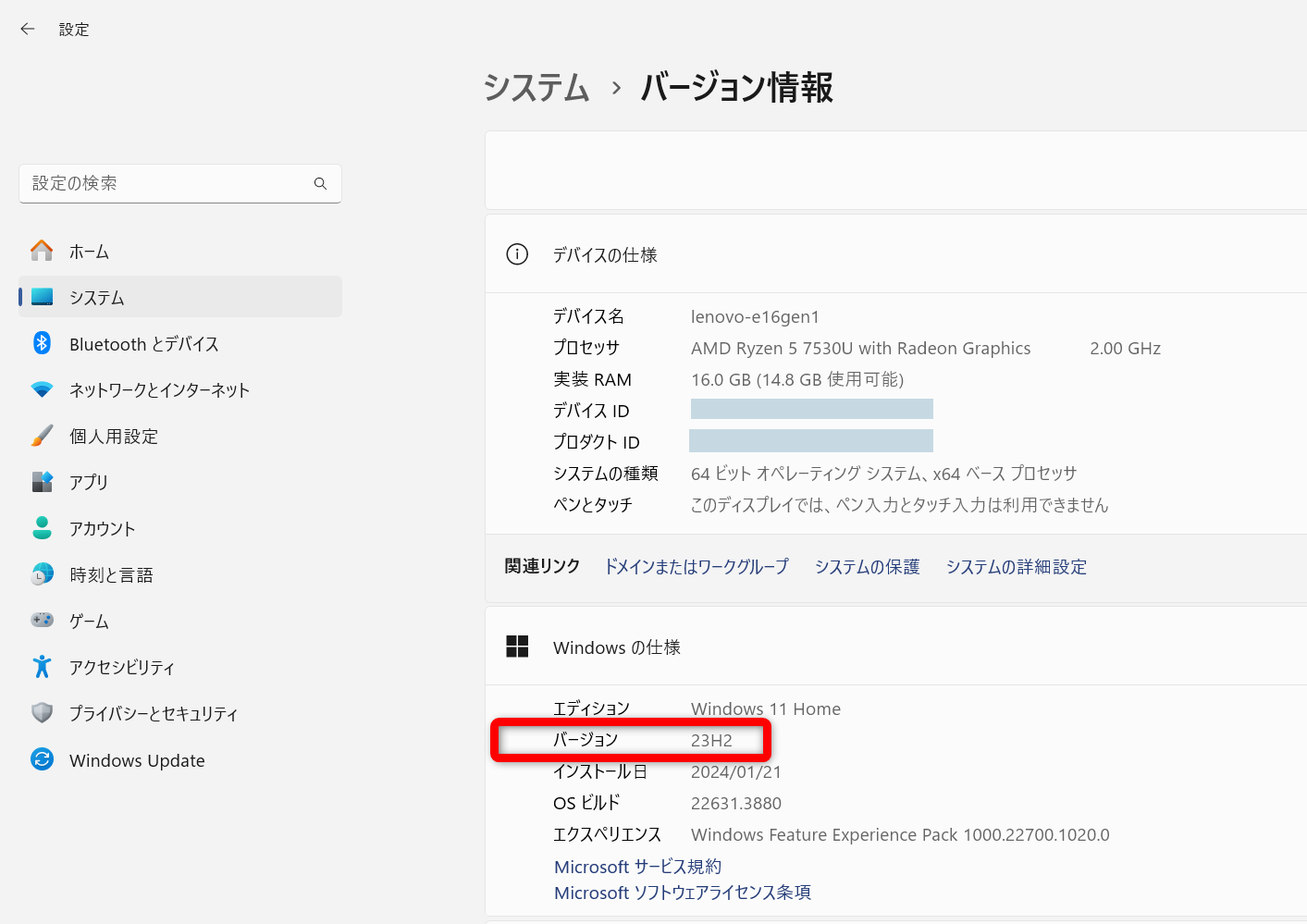Select システム in the breadcrumb navigation
The height and width of the screenshot is (924, 1307).
[x=536, y=88]
